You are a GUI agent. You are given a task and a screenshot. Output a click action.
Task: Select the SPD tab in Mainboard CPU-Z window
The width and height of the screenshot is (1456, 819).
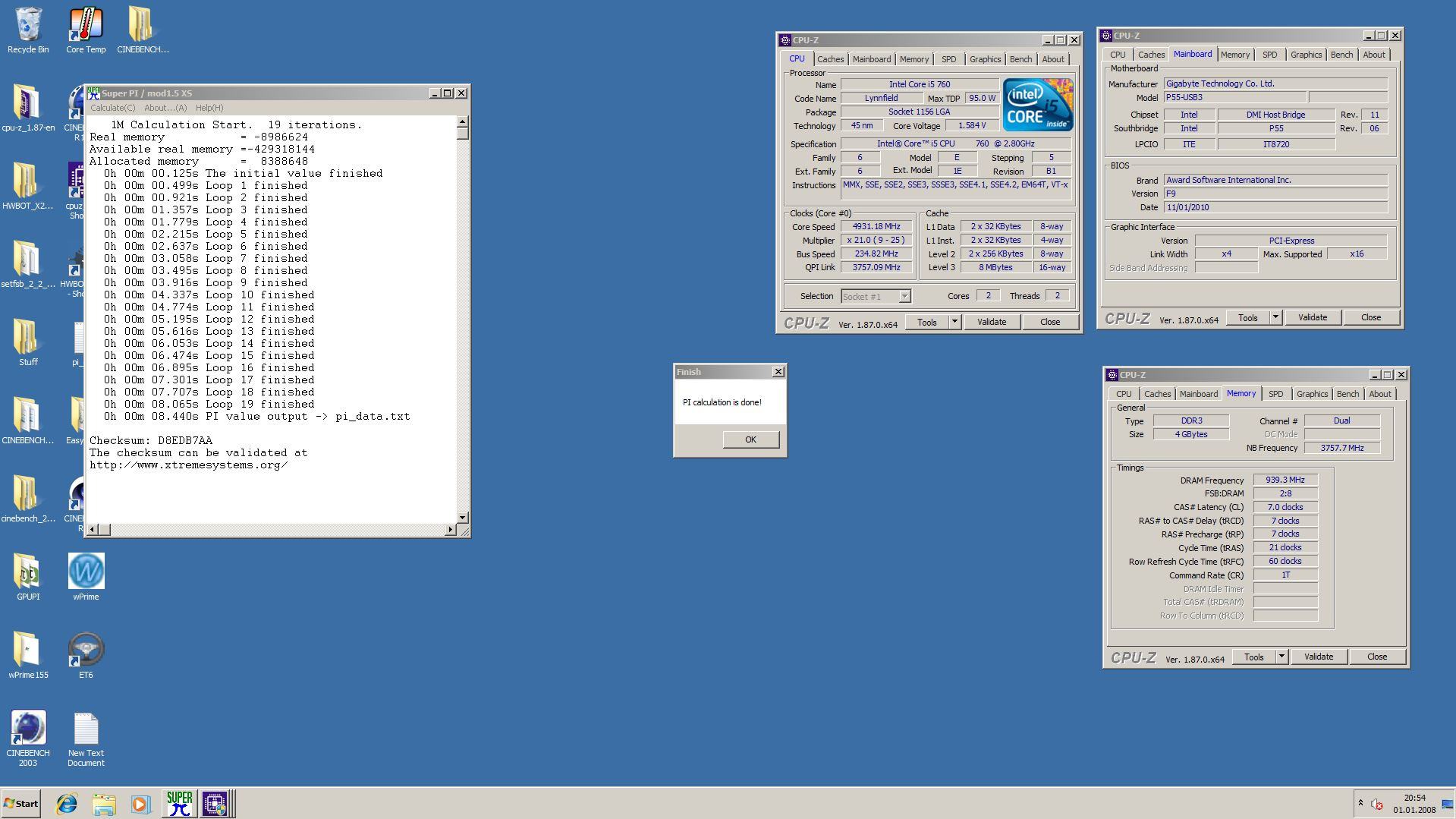pyautogui.click(x=1269, y=55)
